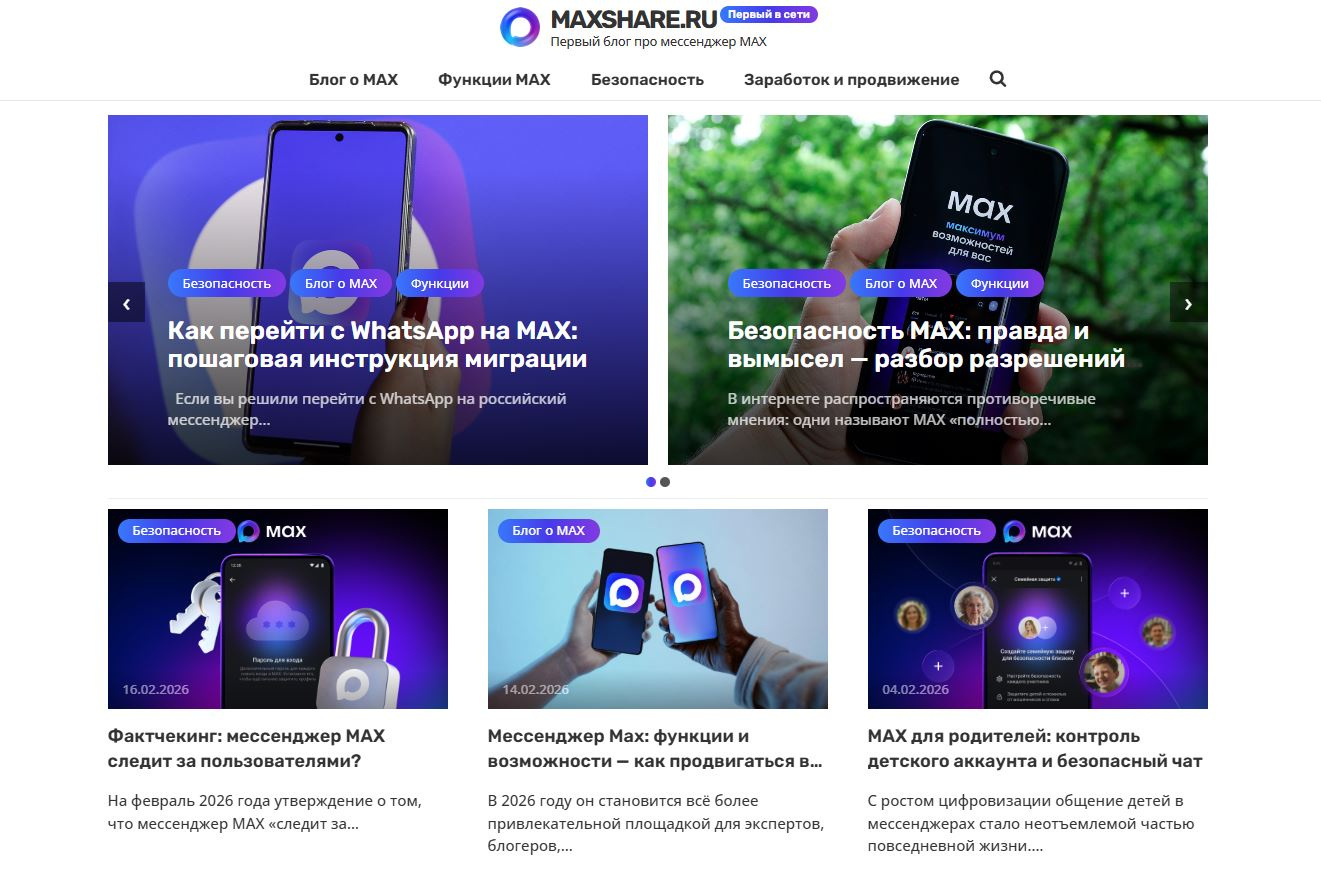
Task: Select the first slider pagination dot
Action: [x=651, y=482]
